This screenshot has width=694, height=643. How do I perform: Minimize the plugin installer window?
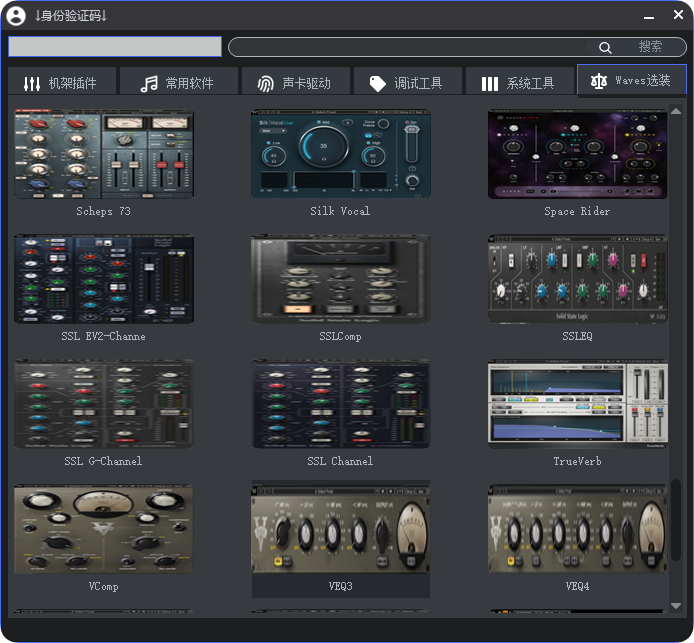[x=649, y=18]
